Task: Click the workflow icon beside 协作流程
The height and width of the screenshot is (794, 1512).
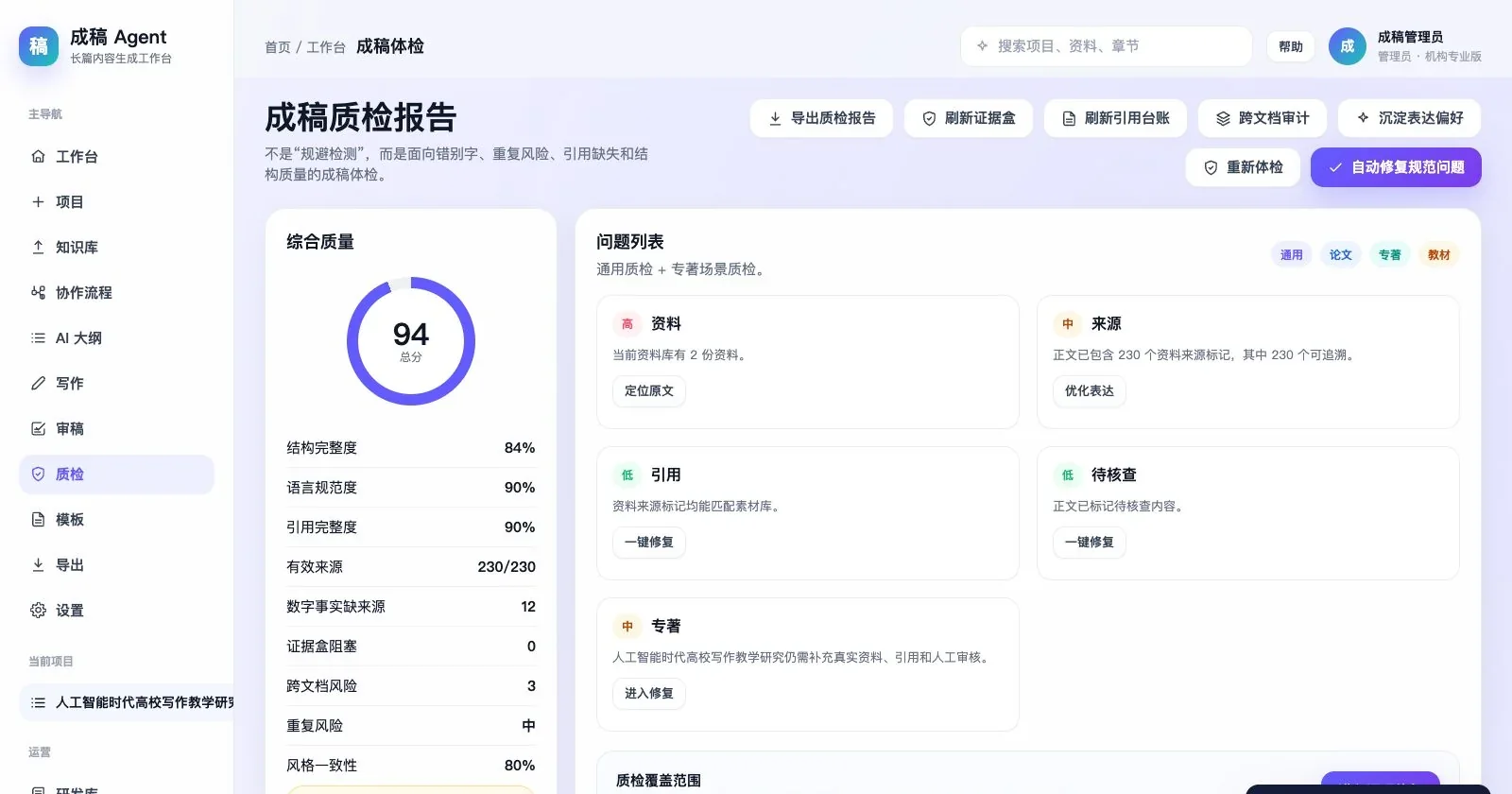Action: [x=38, y=292]
